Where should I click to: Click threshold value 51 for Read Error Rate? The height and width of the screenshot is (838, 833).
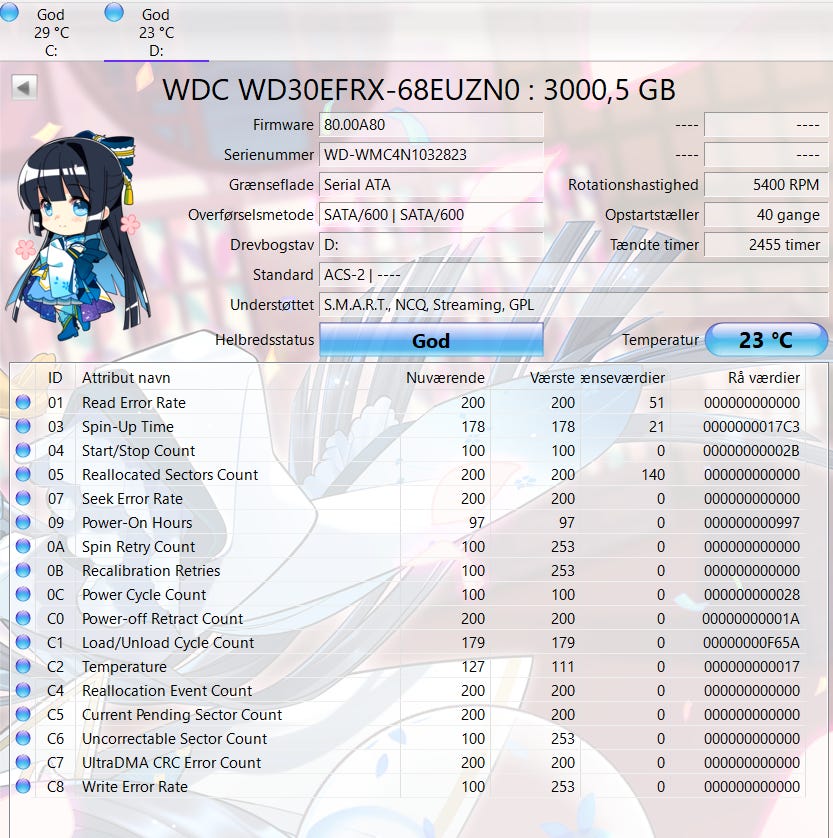pyautogui.click(x=657, y=402)
